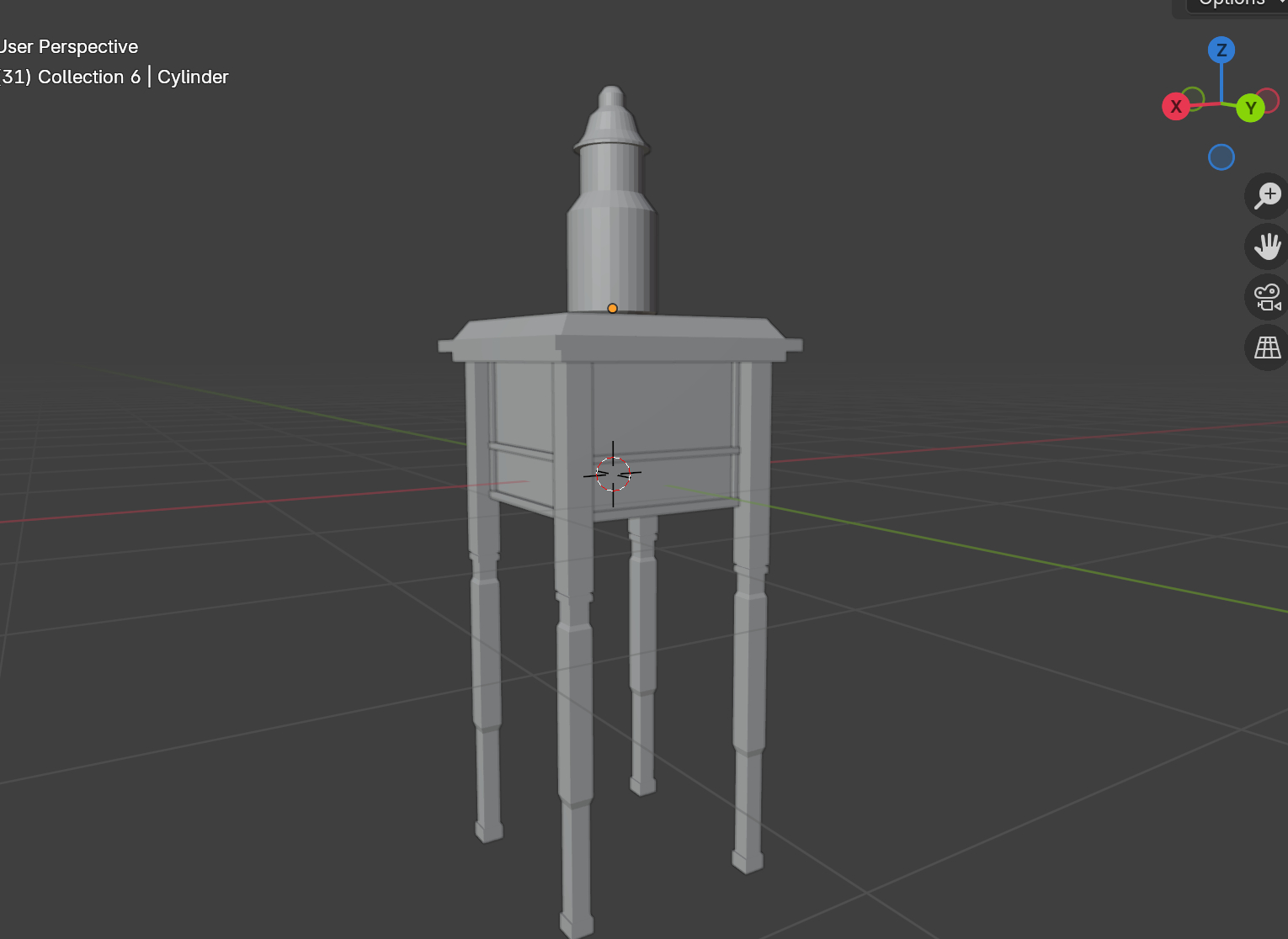Click the blue Z axis gizmo handle
The image size is (1288, 939).
pos(1221,50)
